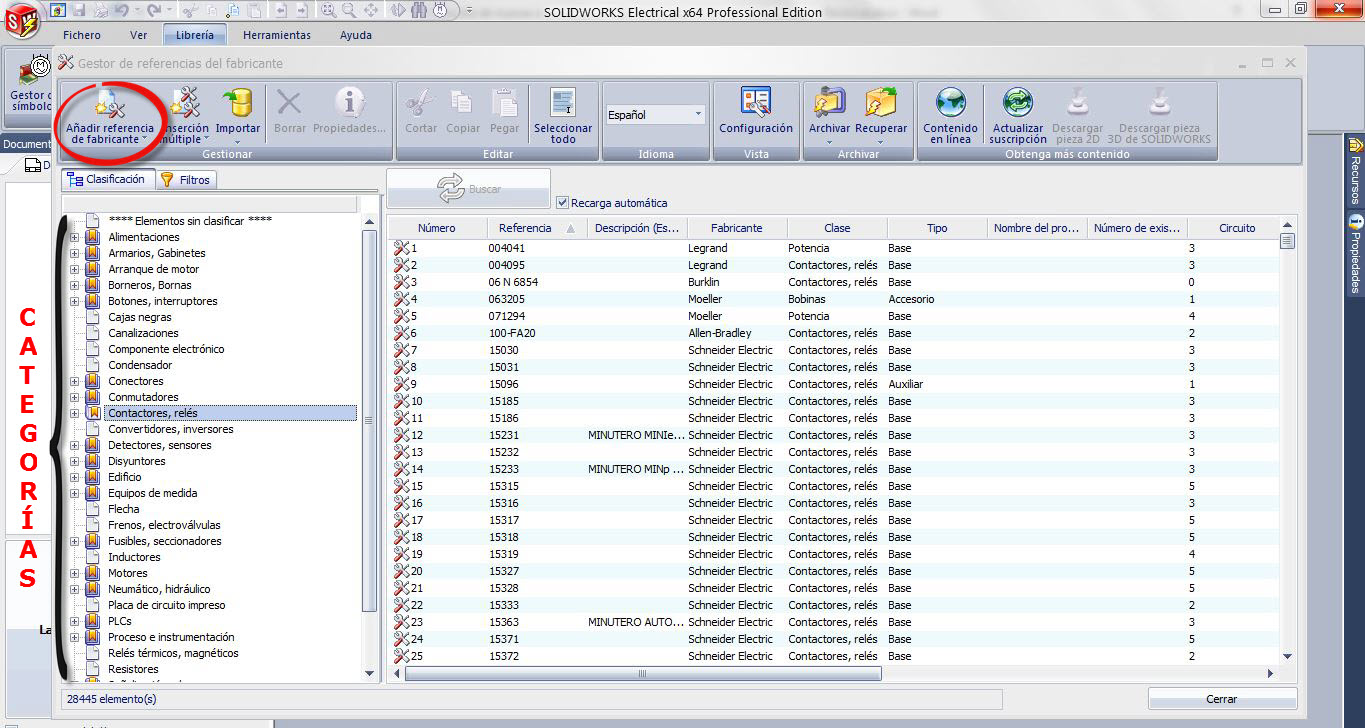Click Añadir referencia de fabricante icon
The height and width of the screenshot is (728, 1365).
coord(109,104)
